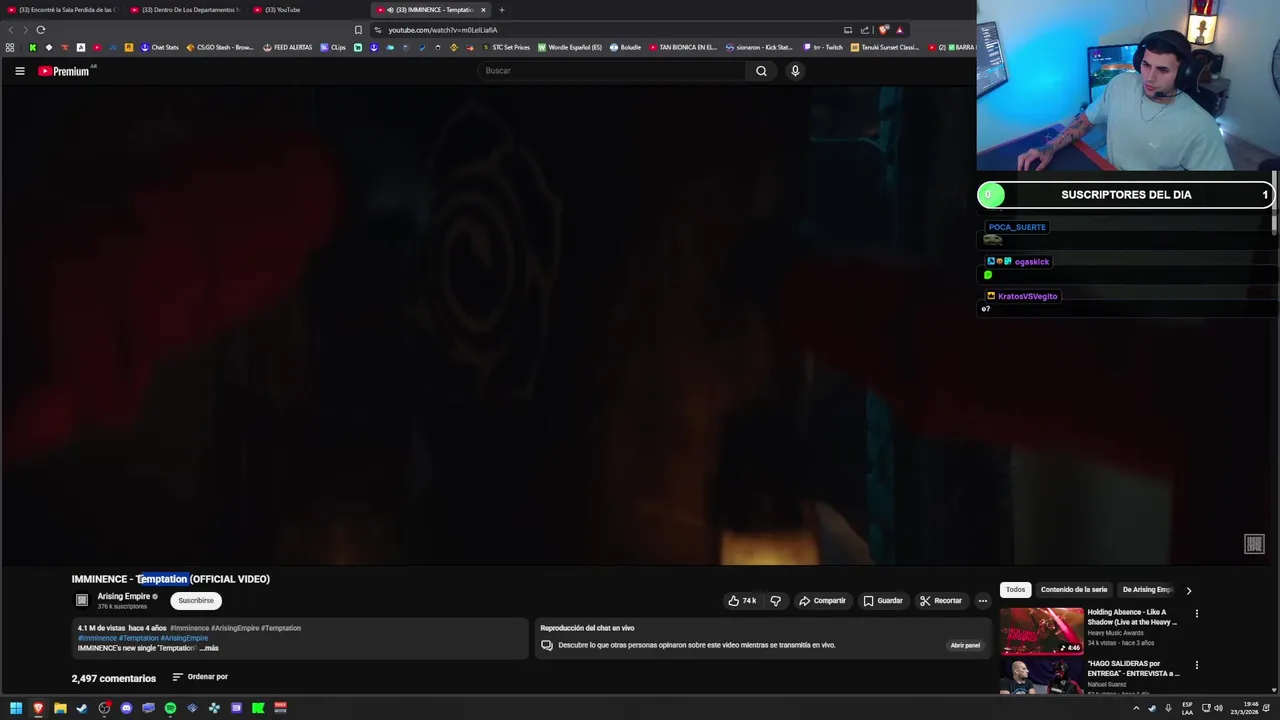Open the HAGO SALIDERAS video thumbnail
The image size is (1280, 720).
(x=1042, y=677)
